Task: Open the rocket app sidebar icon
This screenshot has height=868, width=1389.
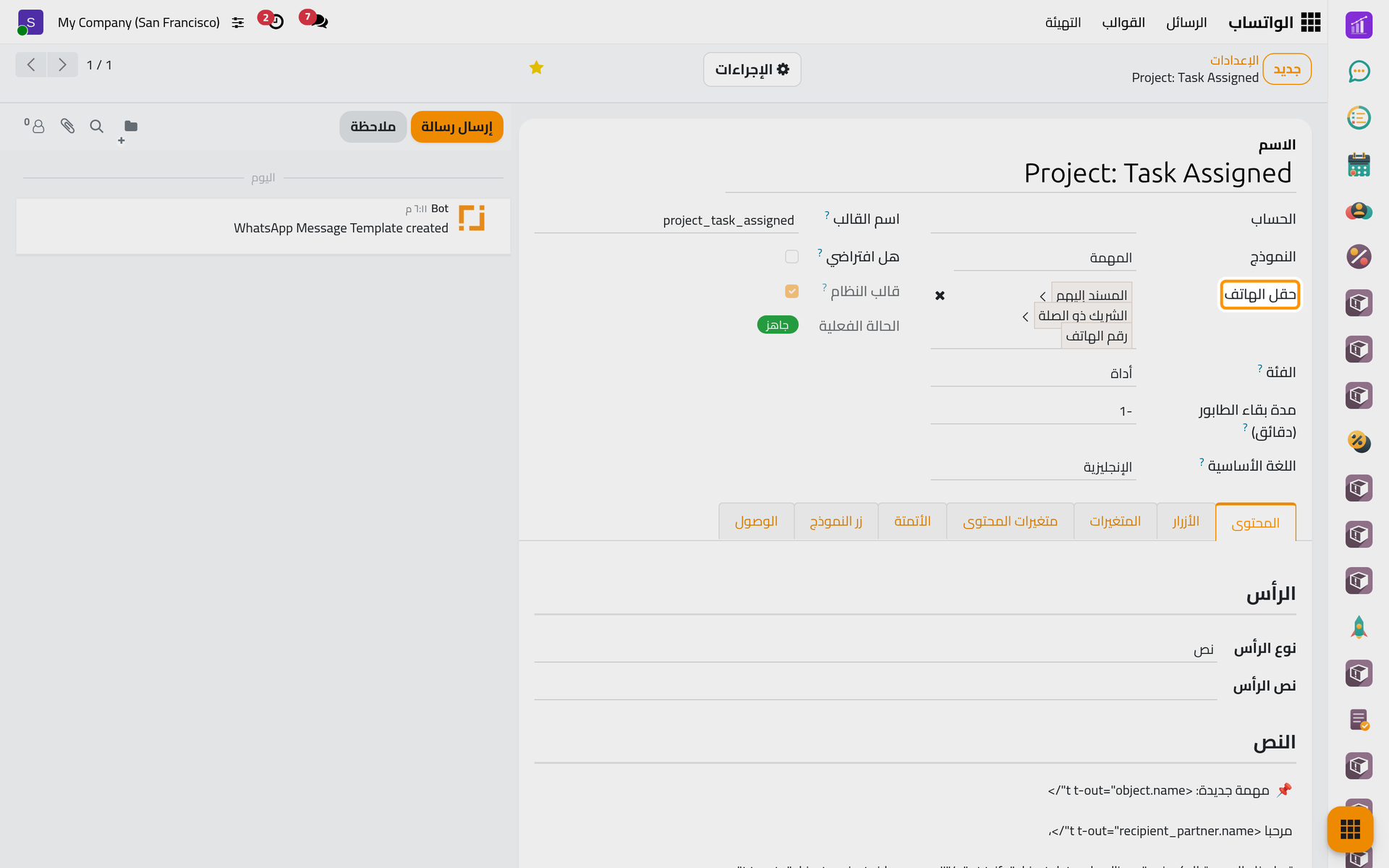Action: [1359, 627]
